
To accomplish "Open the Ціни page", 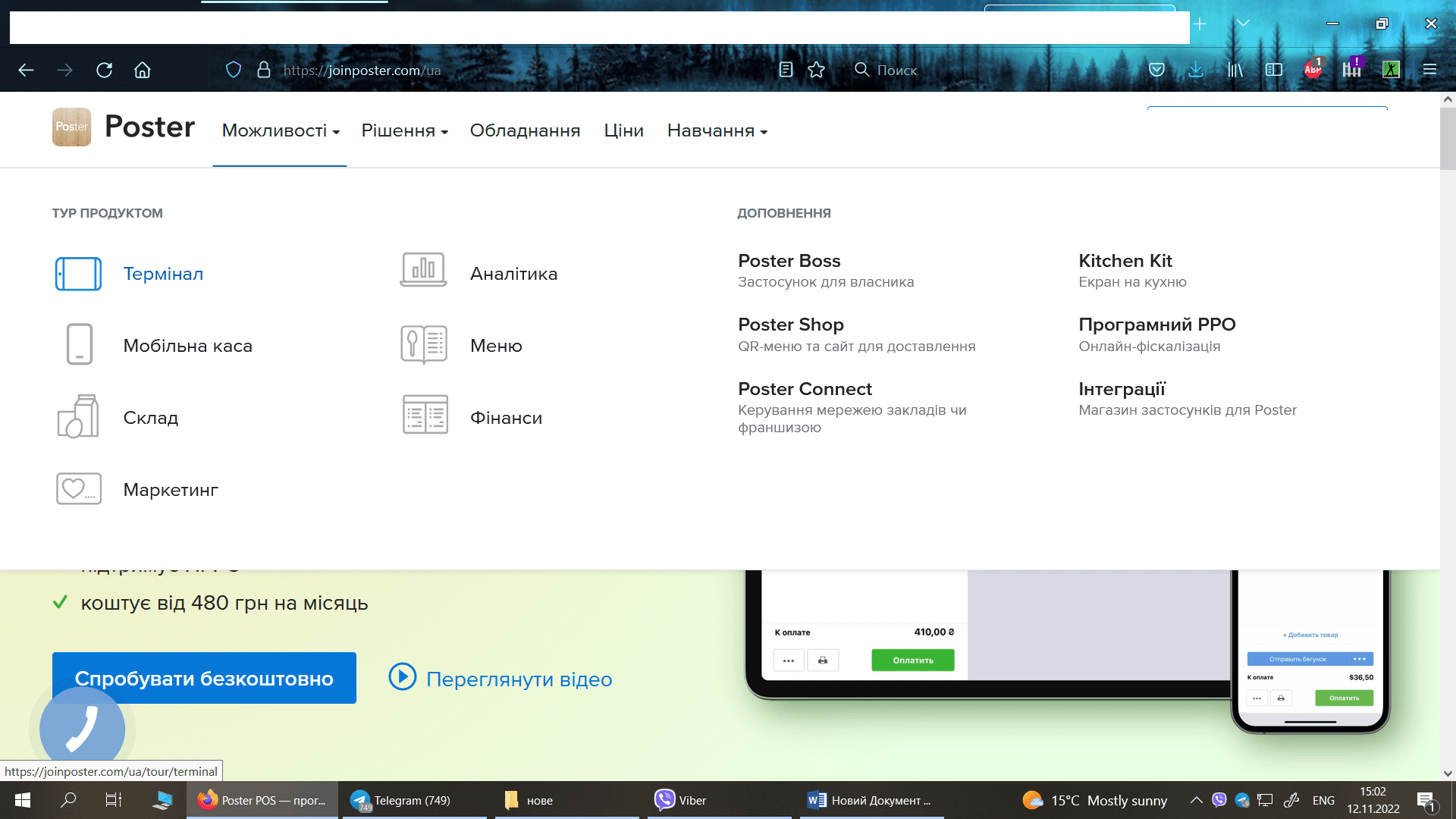I will pos(623,130).
